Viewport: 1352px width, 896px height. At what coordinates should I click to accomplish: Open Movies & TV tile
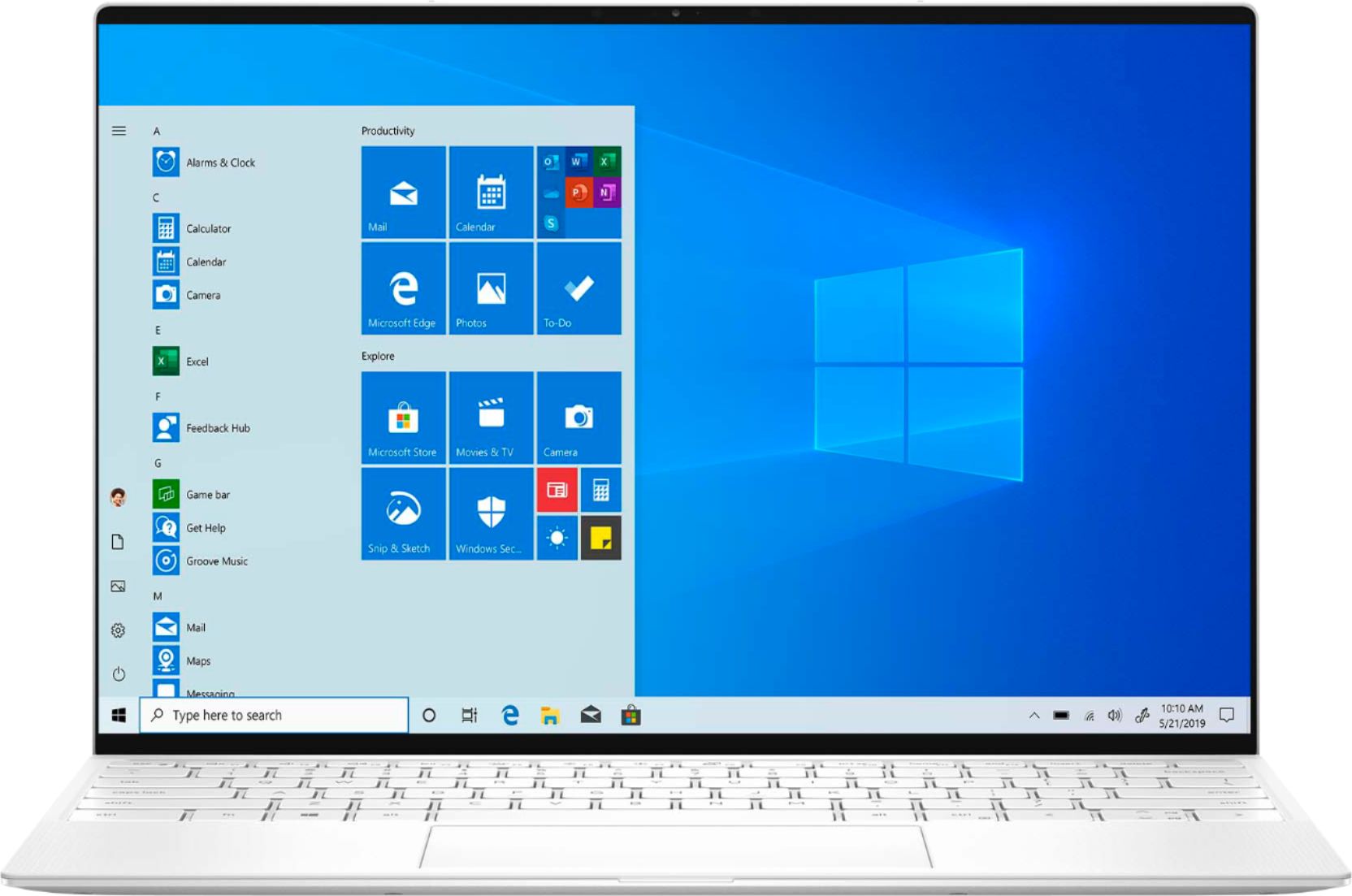click(x=492, y=418)
